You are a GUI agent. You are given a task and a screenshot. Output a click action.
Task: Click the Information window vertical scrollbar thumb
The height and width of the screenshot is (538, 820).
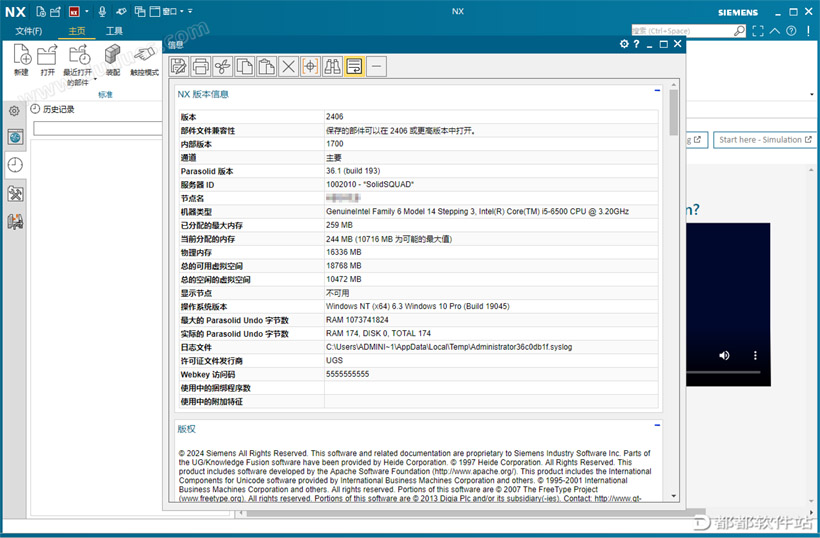(674, 112)
